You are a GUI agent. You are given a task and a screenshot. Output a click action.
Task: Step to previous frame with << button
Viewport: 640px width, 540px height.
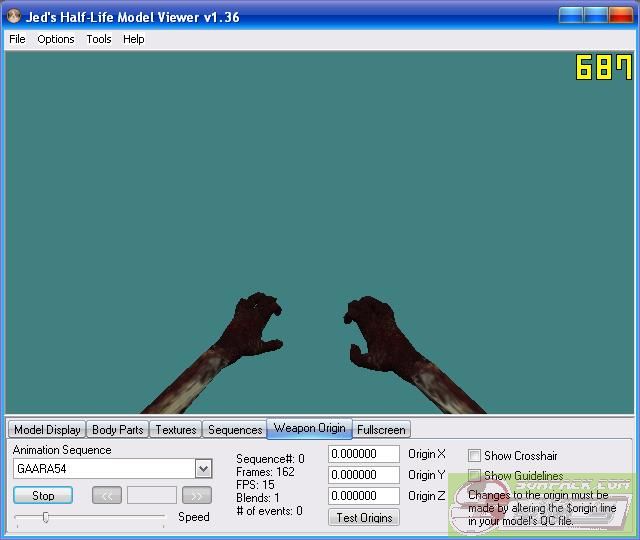point(107,495)
